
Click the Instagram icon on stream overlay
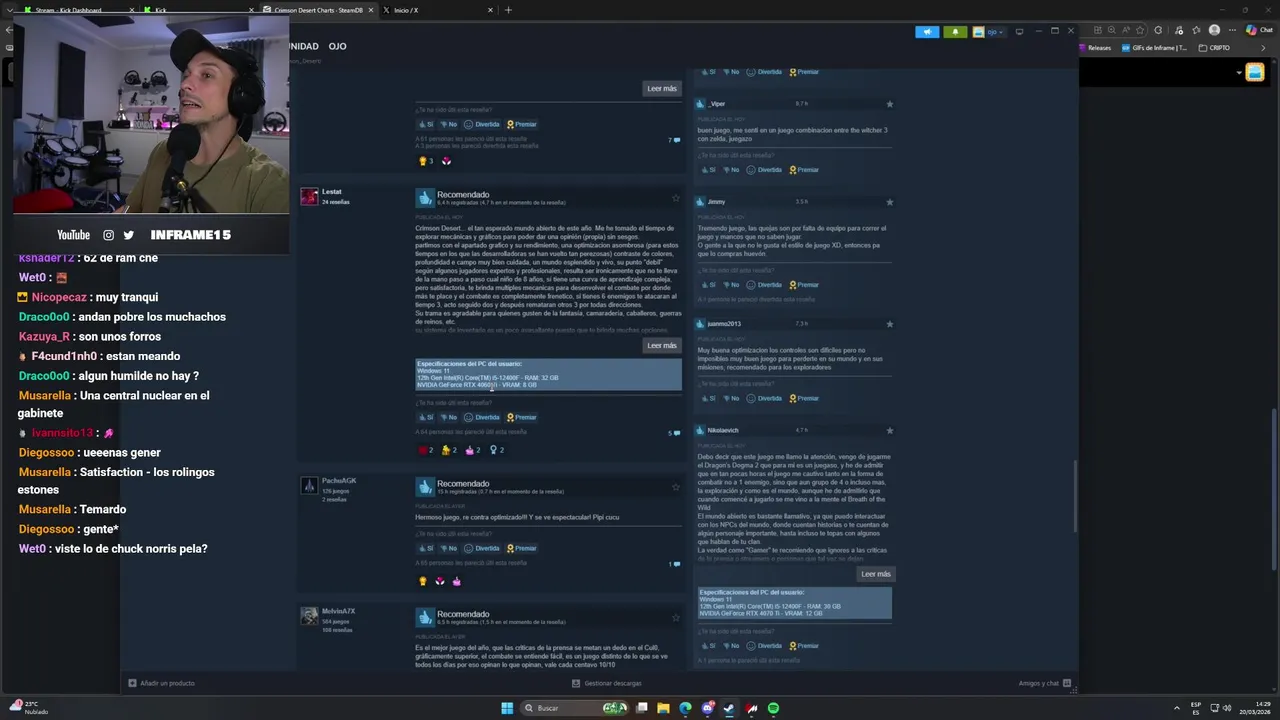[109, 235]
